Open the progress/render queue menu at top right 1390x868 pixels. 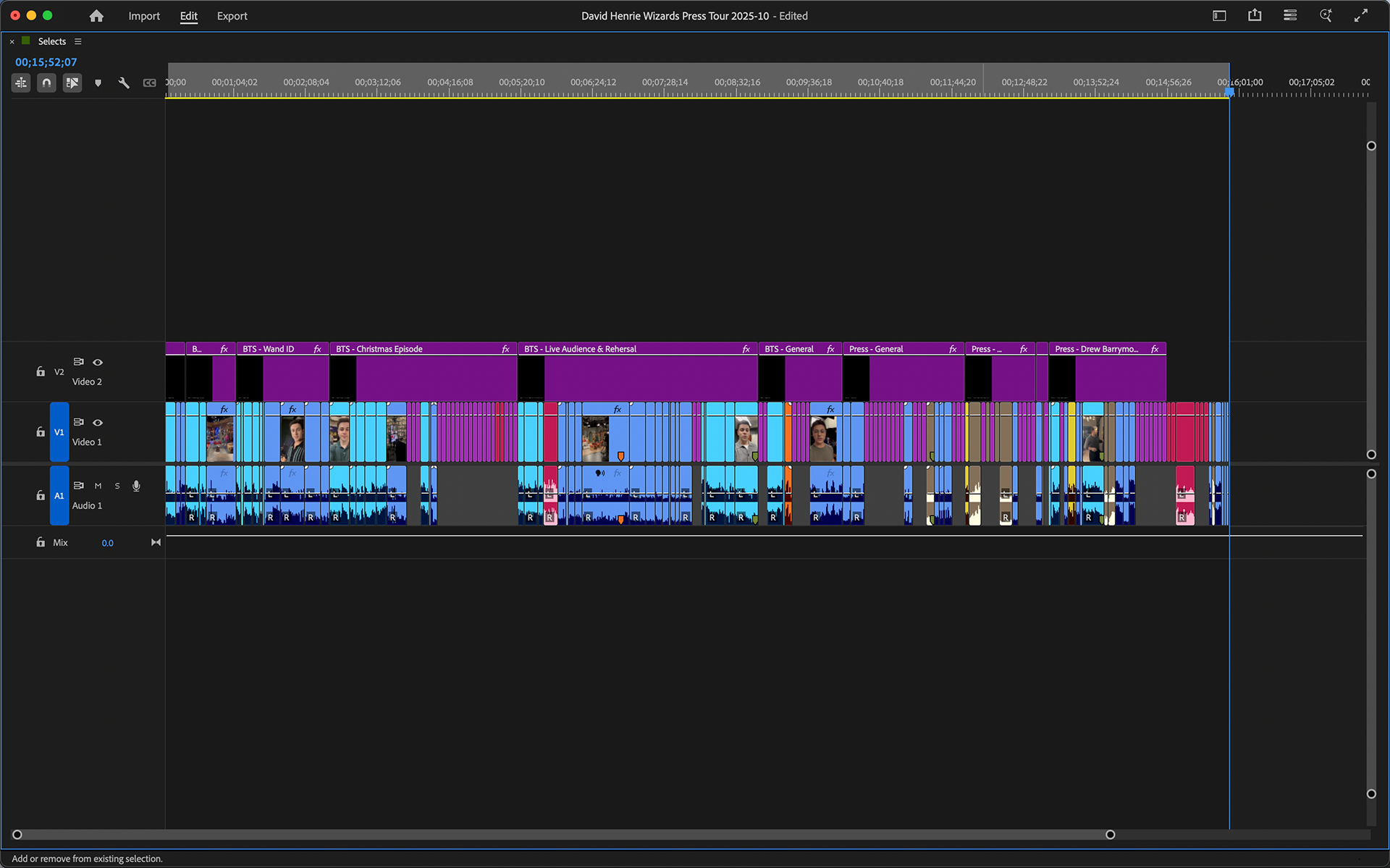[1289, 15]
